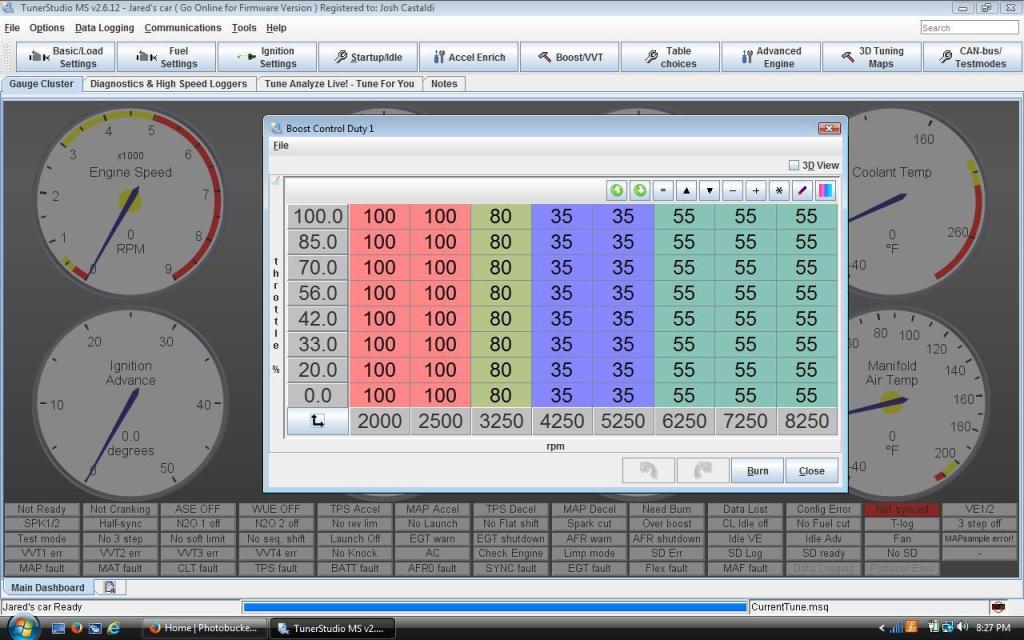The height and width of the screenshot is (640, 1024).
Task: Click the green up-arrow icon in table toolbar
Action: (617, 190)
